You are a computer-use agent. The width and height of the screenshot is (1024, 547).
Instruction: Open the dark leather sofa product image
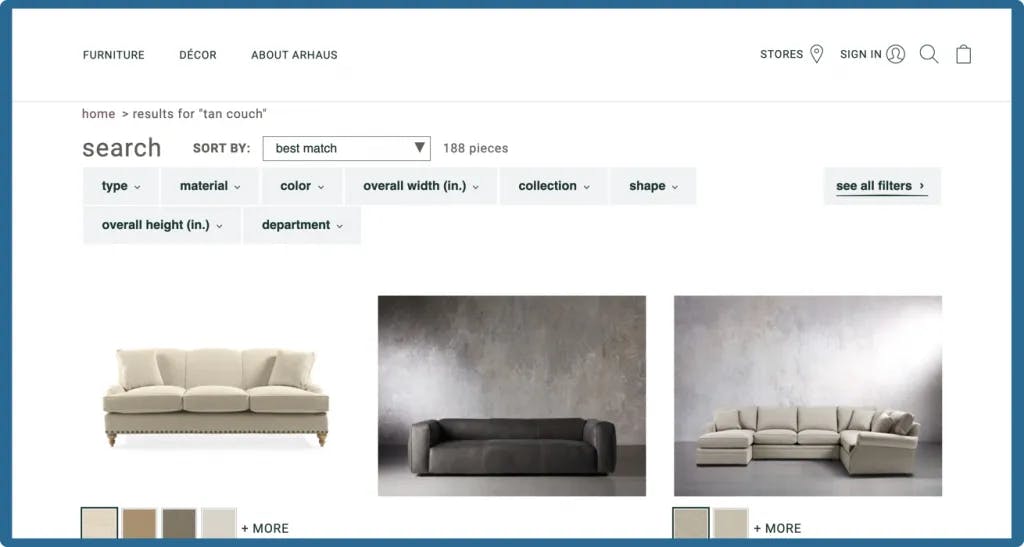512,396
